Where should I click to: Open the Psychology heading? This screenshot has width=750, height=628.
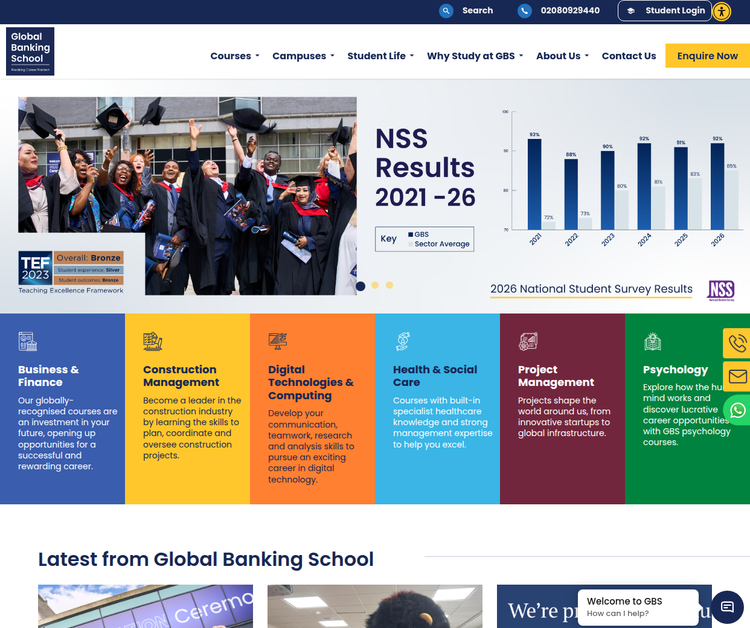[675, 370]
